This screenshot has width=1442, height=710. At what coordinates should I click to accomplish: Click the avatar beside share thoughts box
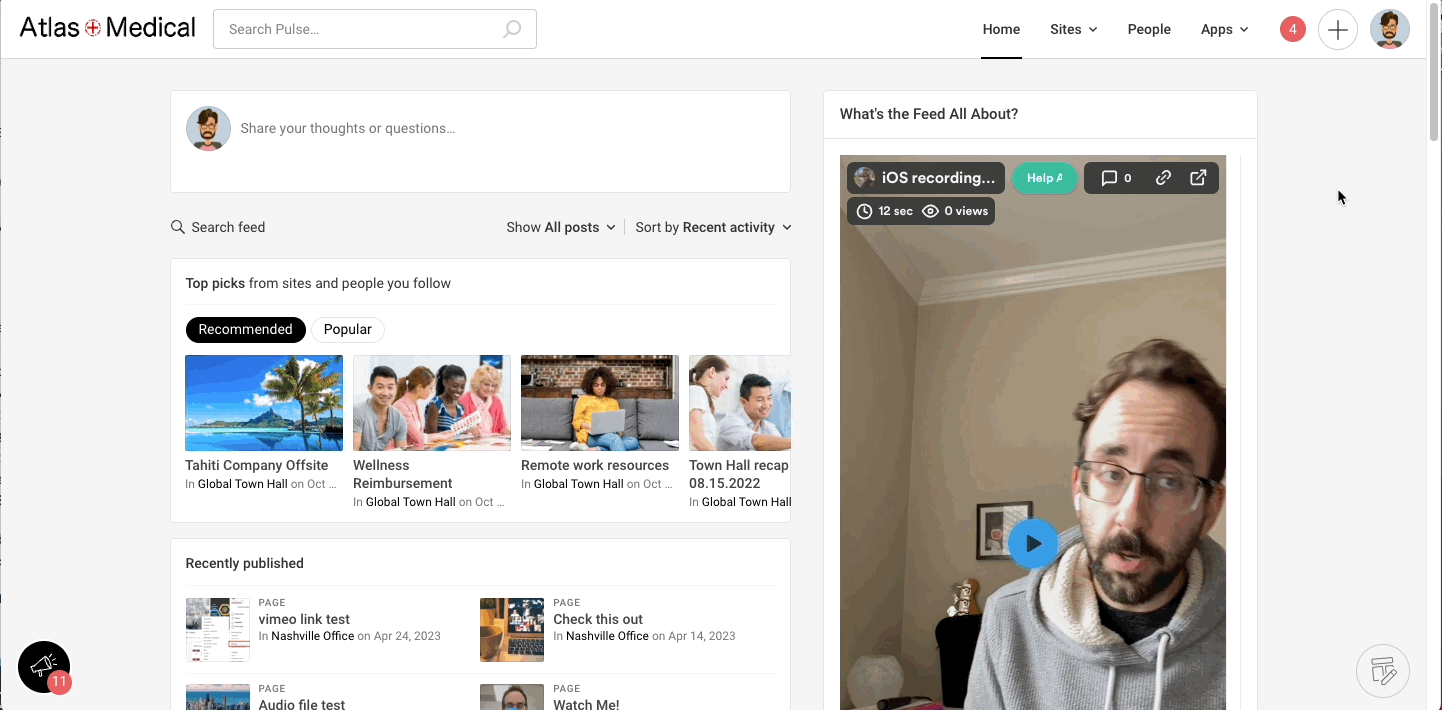pyautogui.click(x=208, y=128)
